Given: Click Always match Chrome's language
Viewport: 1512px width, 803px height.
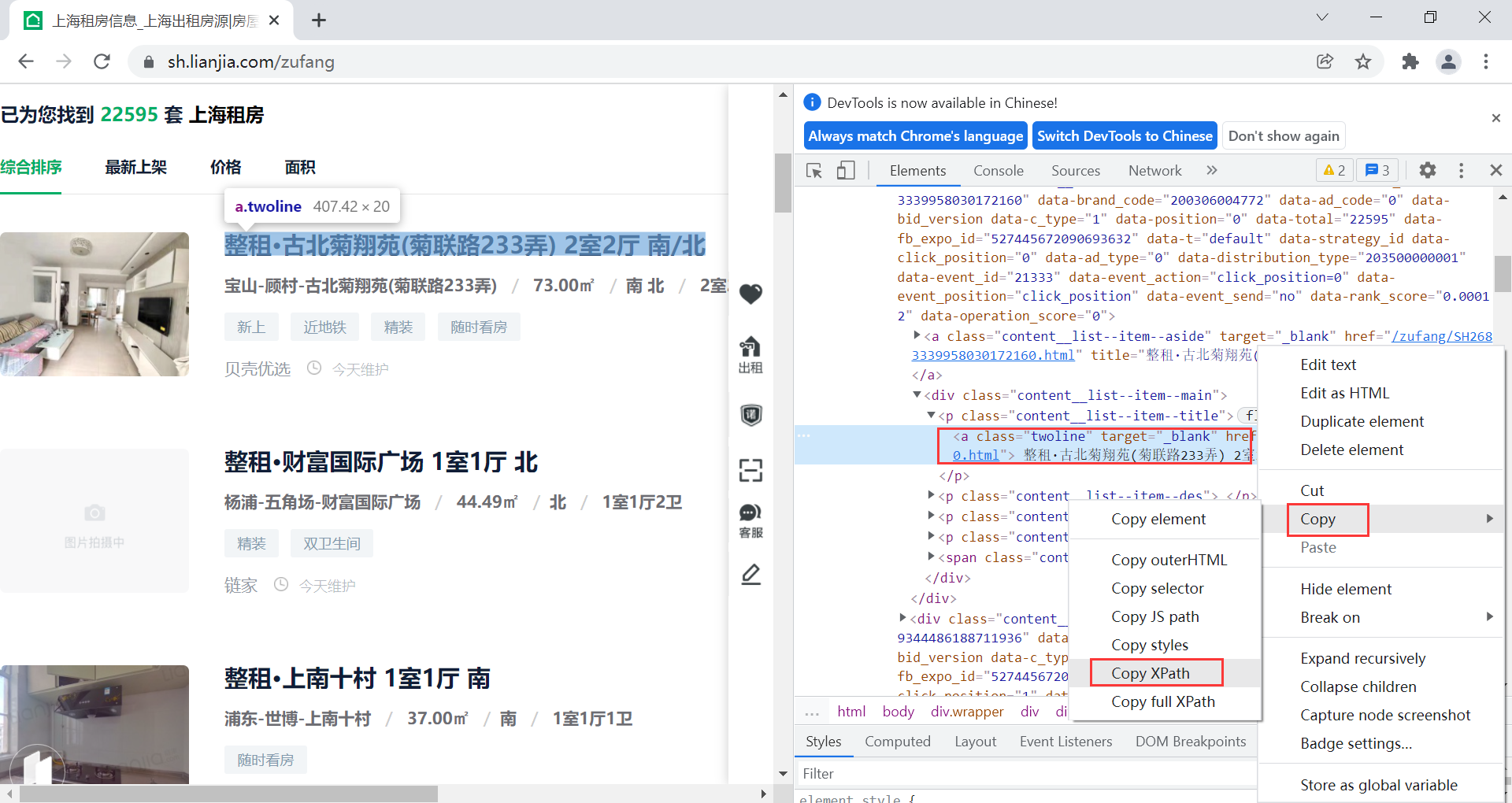Looking at the screenshot, I should [915, 135].
